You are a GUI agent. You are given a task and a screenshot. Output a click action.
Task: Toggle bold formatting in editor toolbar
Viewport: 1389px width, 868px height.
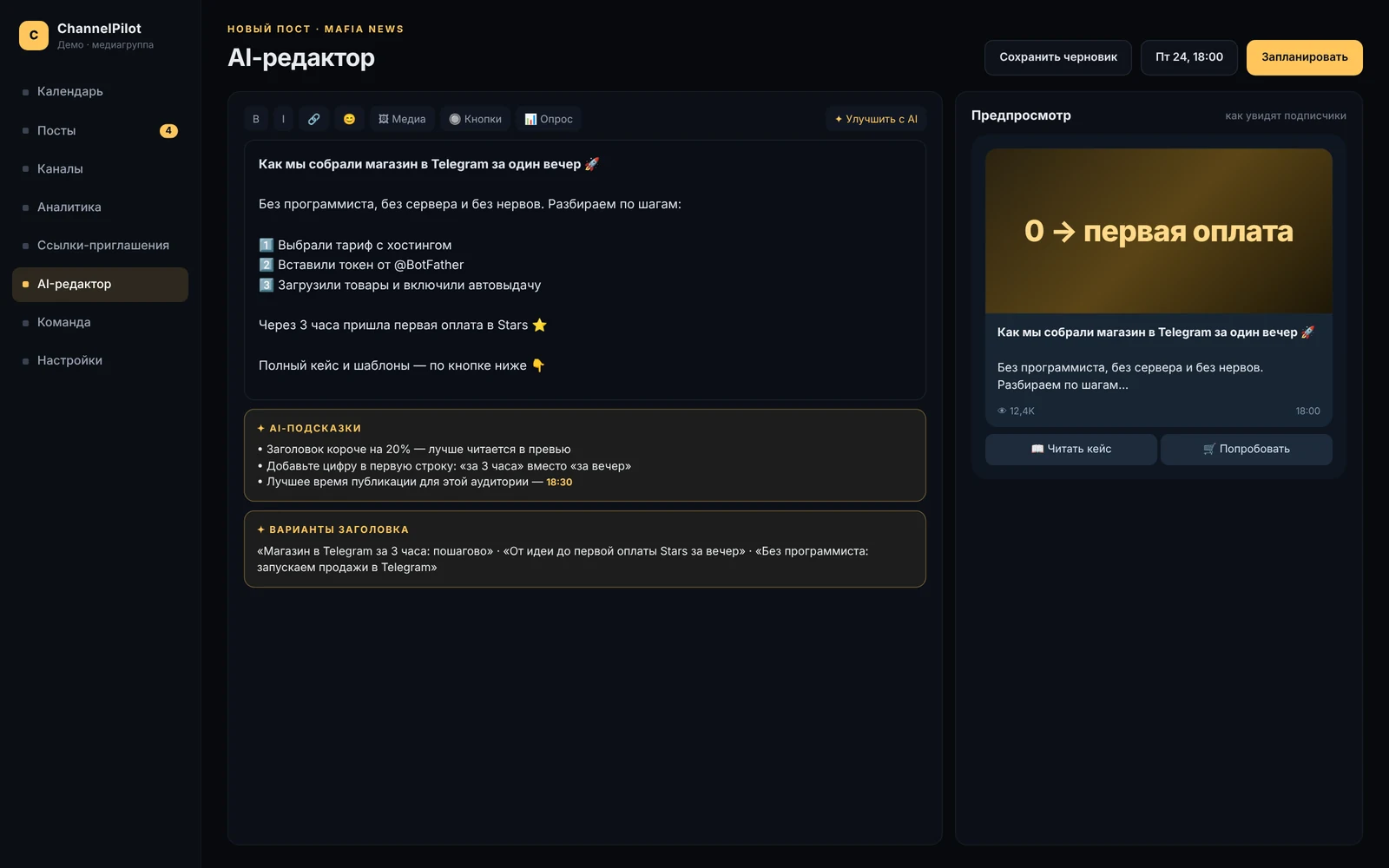[256, 119]
